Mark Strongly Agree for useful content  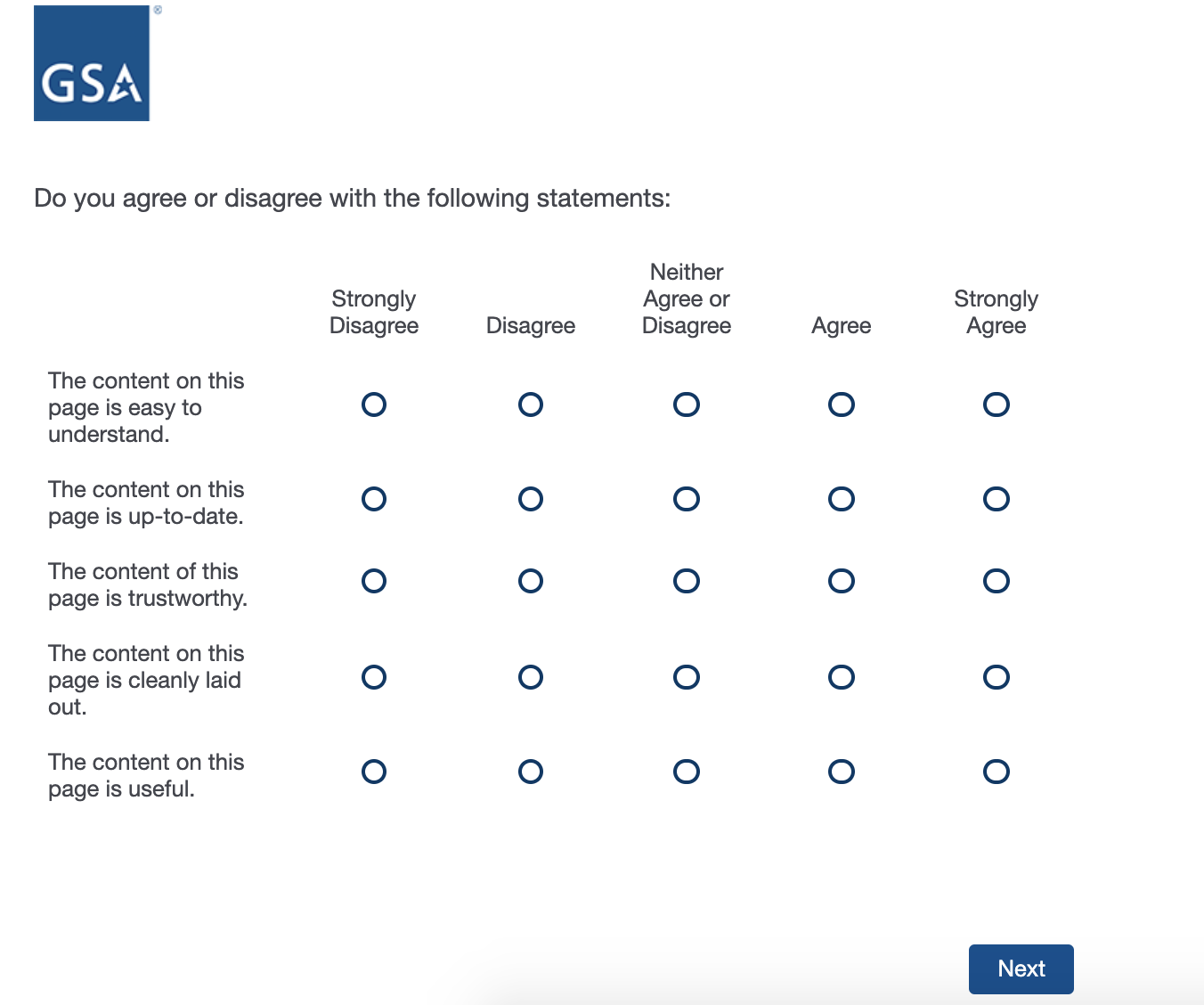pos(997,772)
